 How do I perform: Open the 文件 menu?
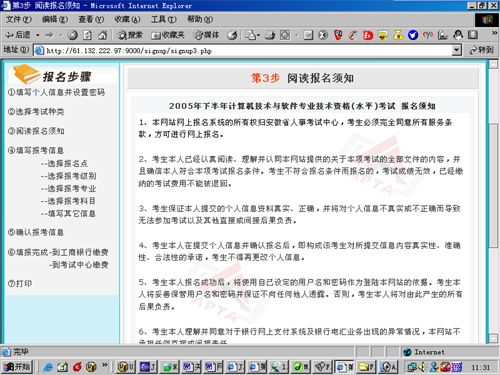(19, 19)
